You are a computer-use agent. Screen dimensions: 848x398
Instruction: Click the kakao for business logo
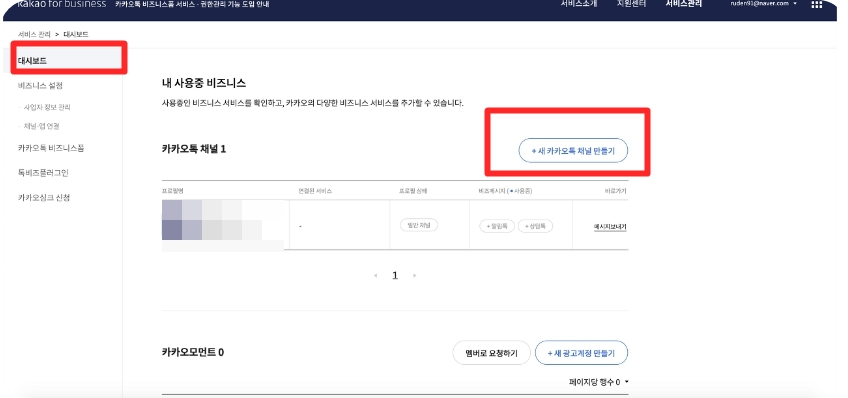(x=62, y=4)
